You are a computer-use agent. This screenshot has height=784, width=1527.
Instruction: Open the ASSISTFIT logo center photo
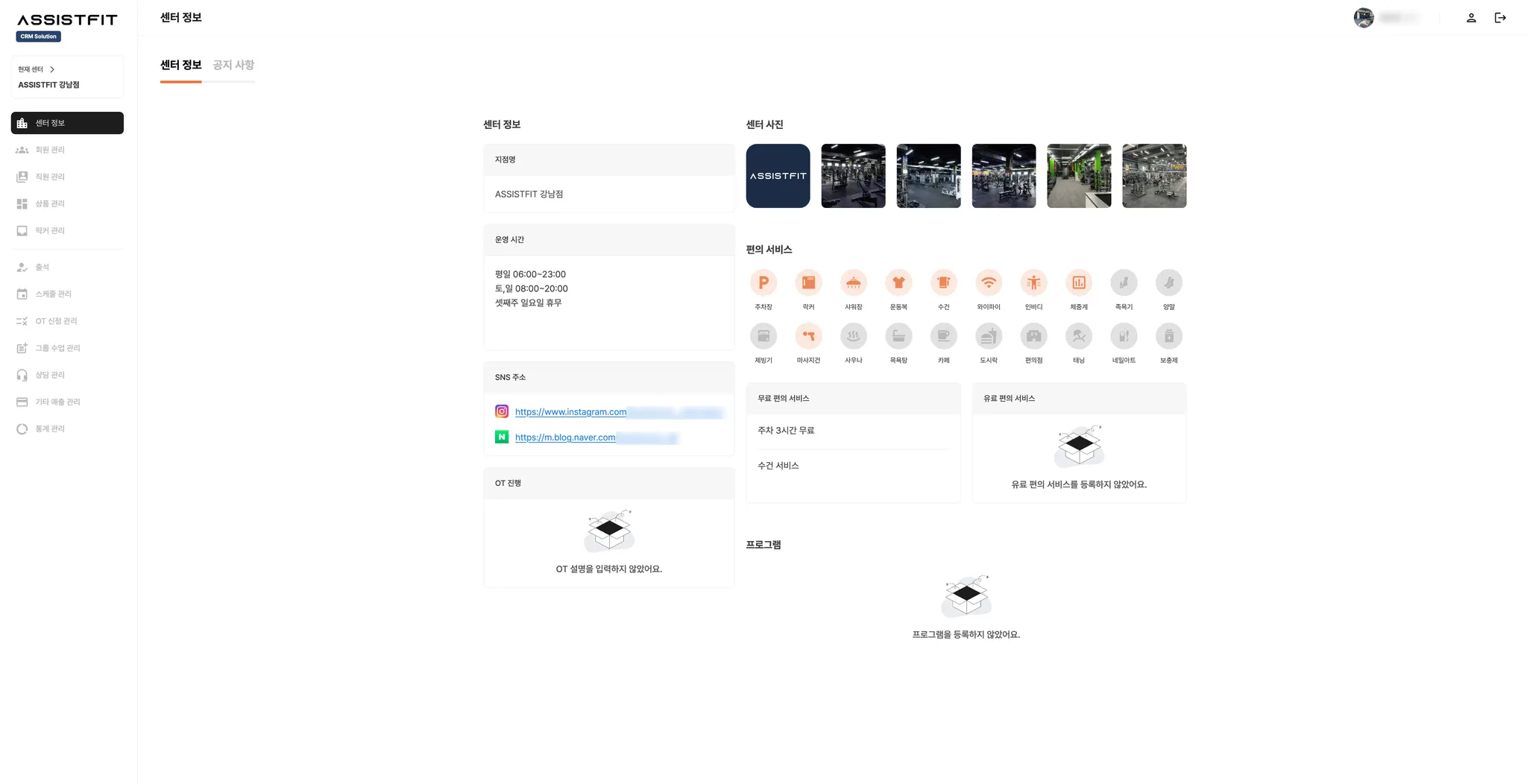778,176
